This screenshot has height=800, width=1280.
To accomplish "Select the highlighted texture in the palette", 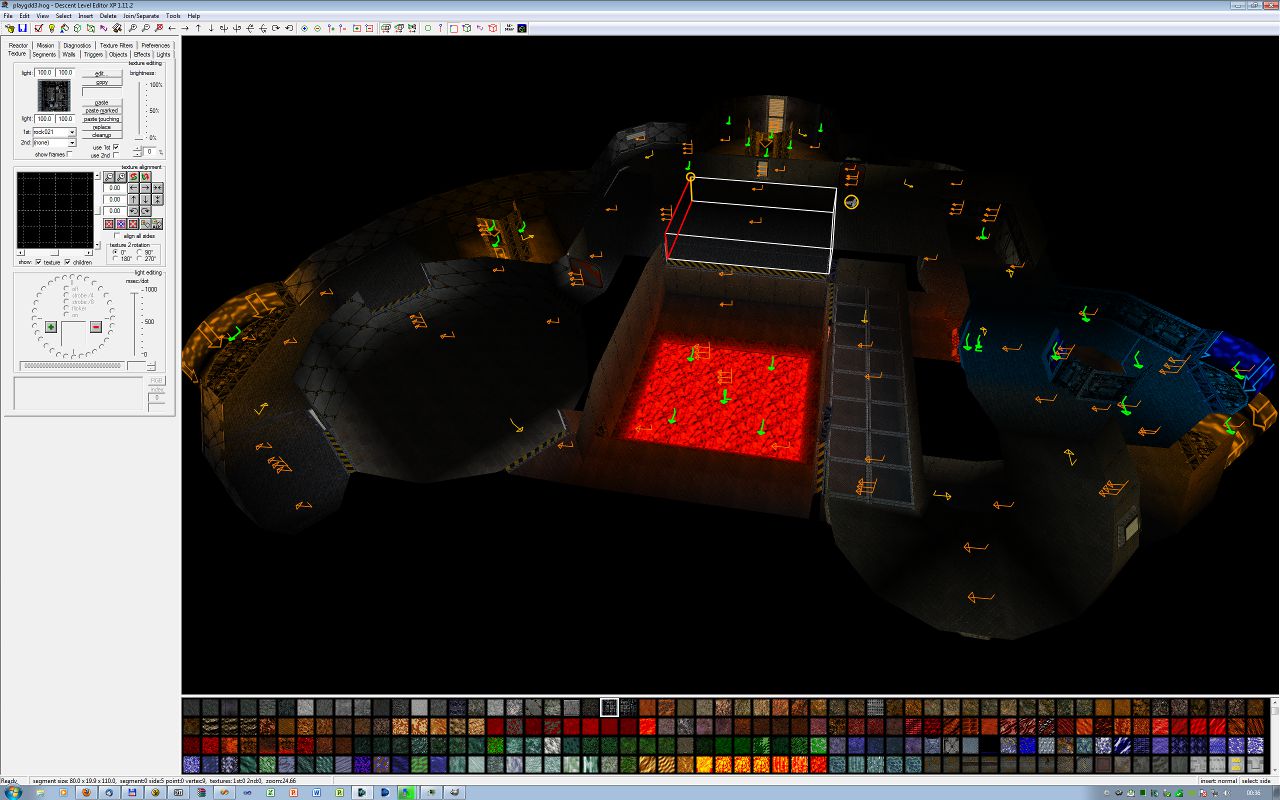I will (x=609, y=707).
